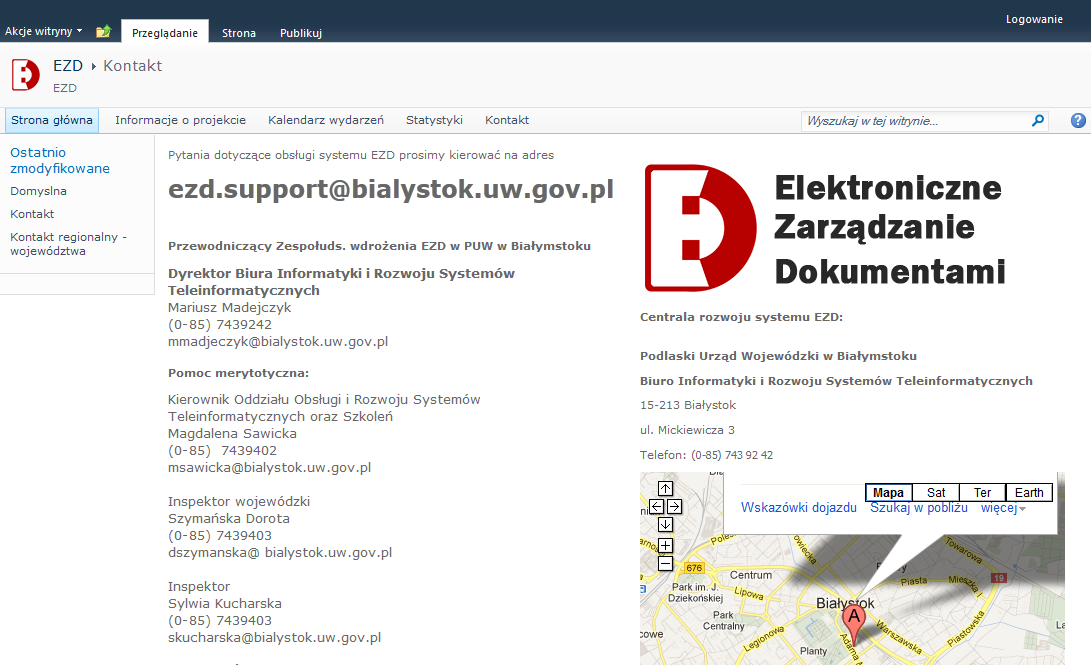
Task: Click Szukaj w pobliżu map link
Action: coord(918,508)
